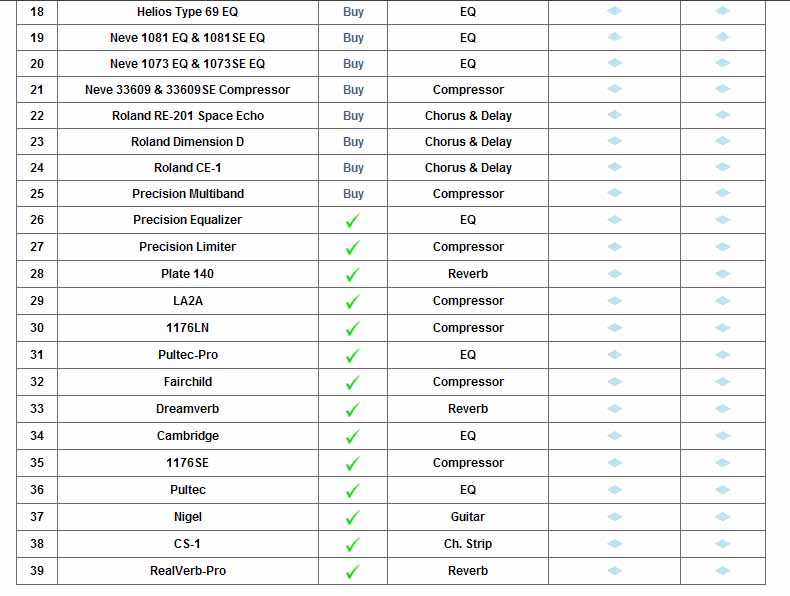Click the Guitar category cell for Nigel
Viewport: 790px width, 596px height.
click(468, 517)
